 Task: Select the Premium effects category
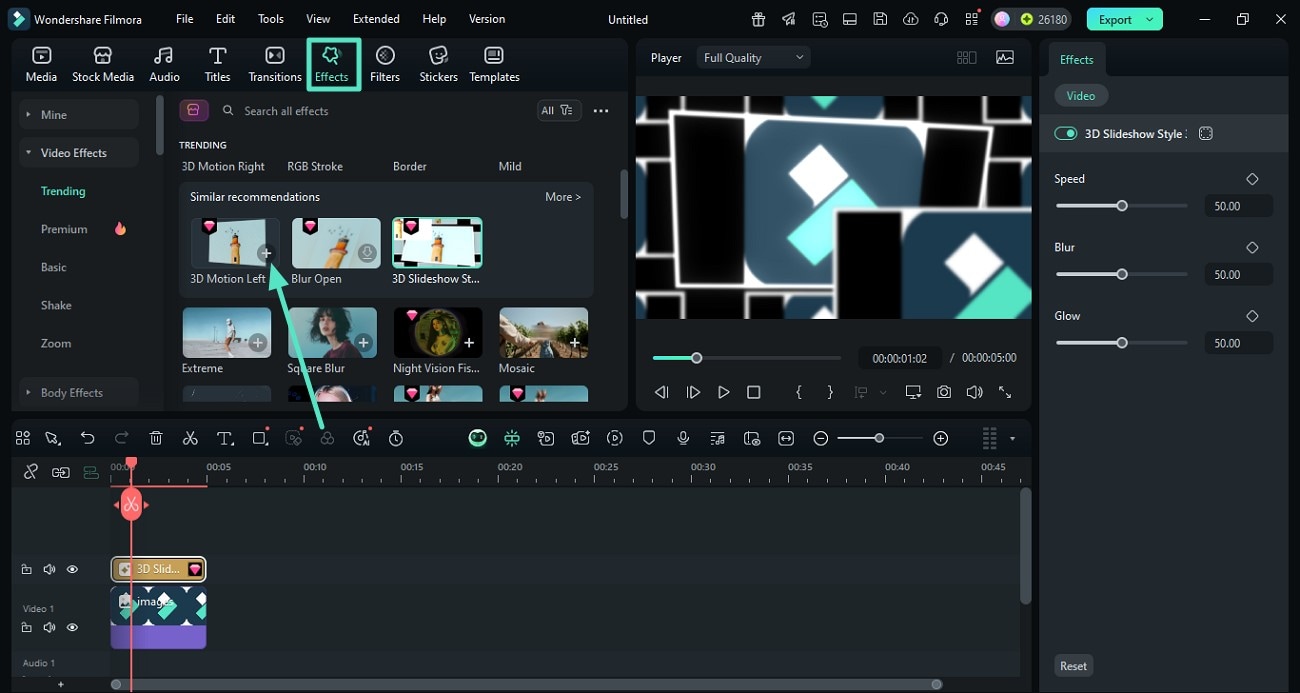(x=64, y=229)
